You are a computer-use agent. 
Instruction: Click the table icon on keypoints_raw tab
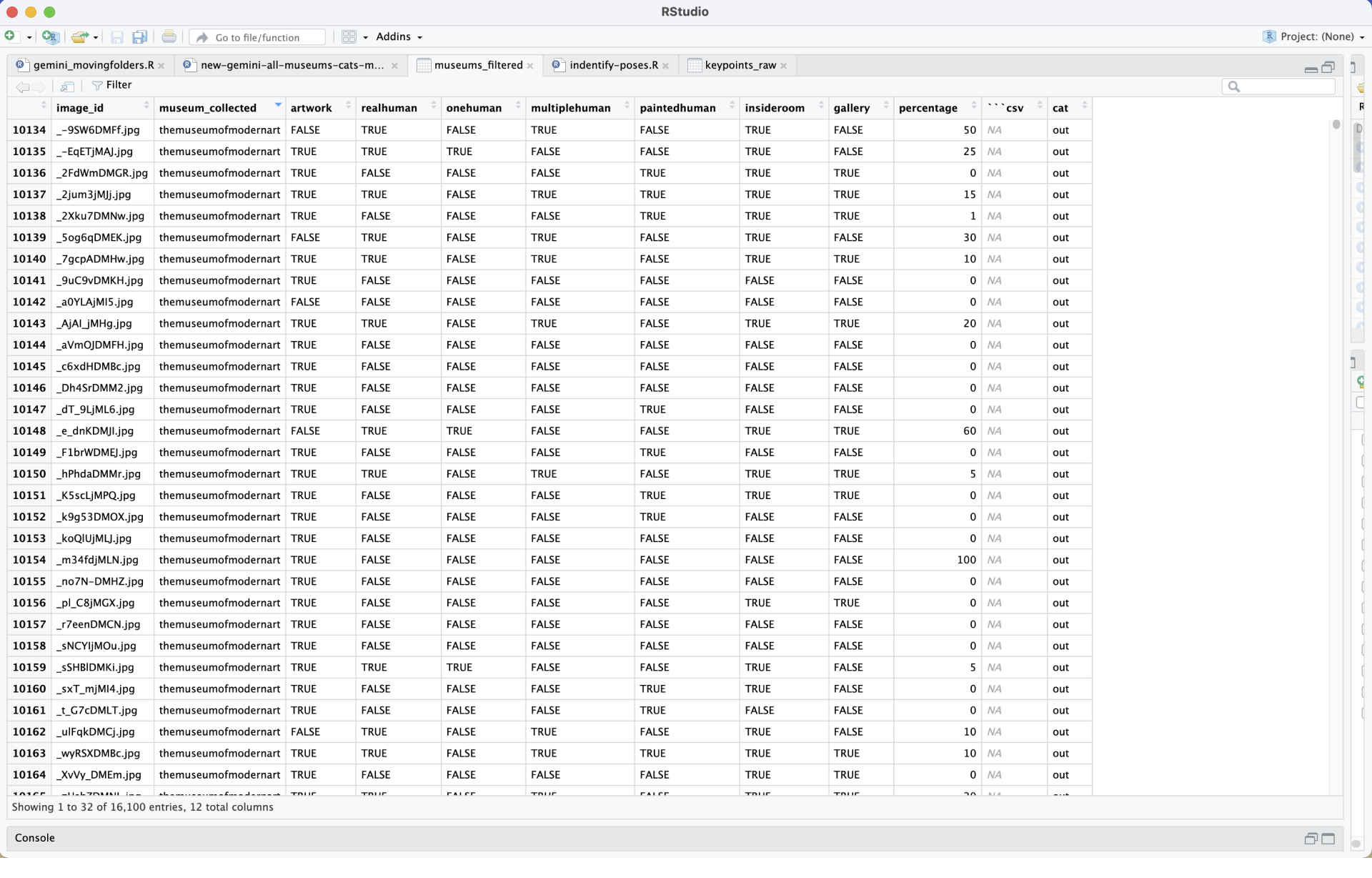(695, 66)
